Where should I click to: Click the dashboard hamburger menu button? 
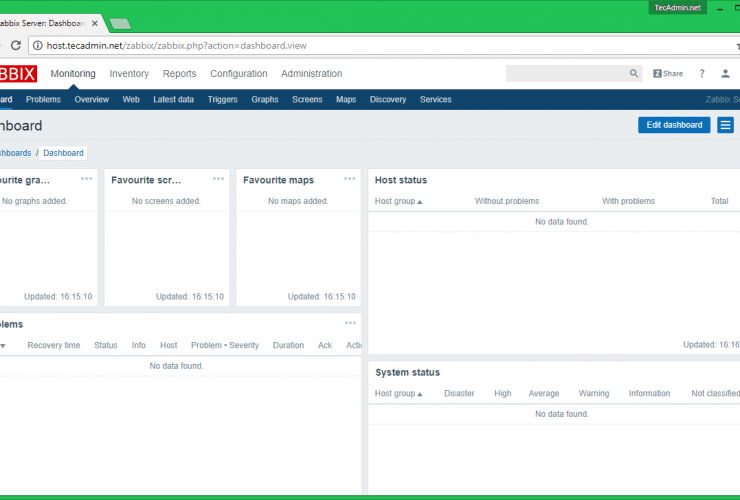pyautogui.click(x=726, y=125)
